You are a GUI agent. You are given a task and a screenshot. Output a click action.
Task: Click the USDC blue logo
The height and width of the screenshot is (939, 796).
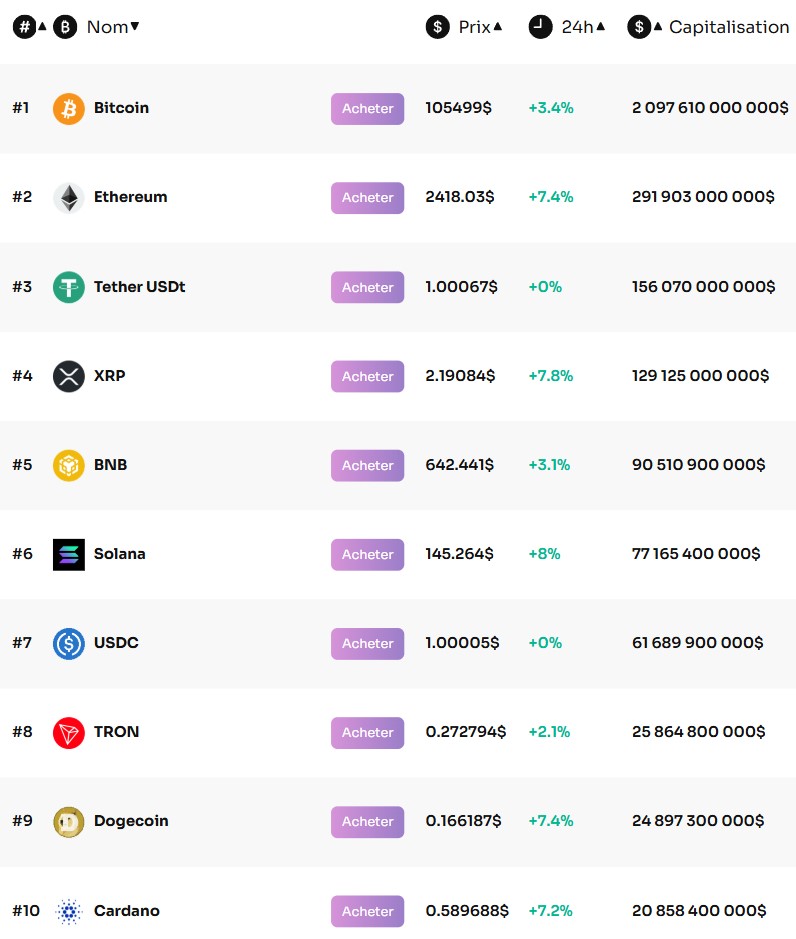click(67, 643)
